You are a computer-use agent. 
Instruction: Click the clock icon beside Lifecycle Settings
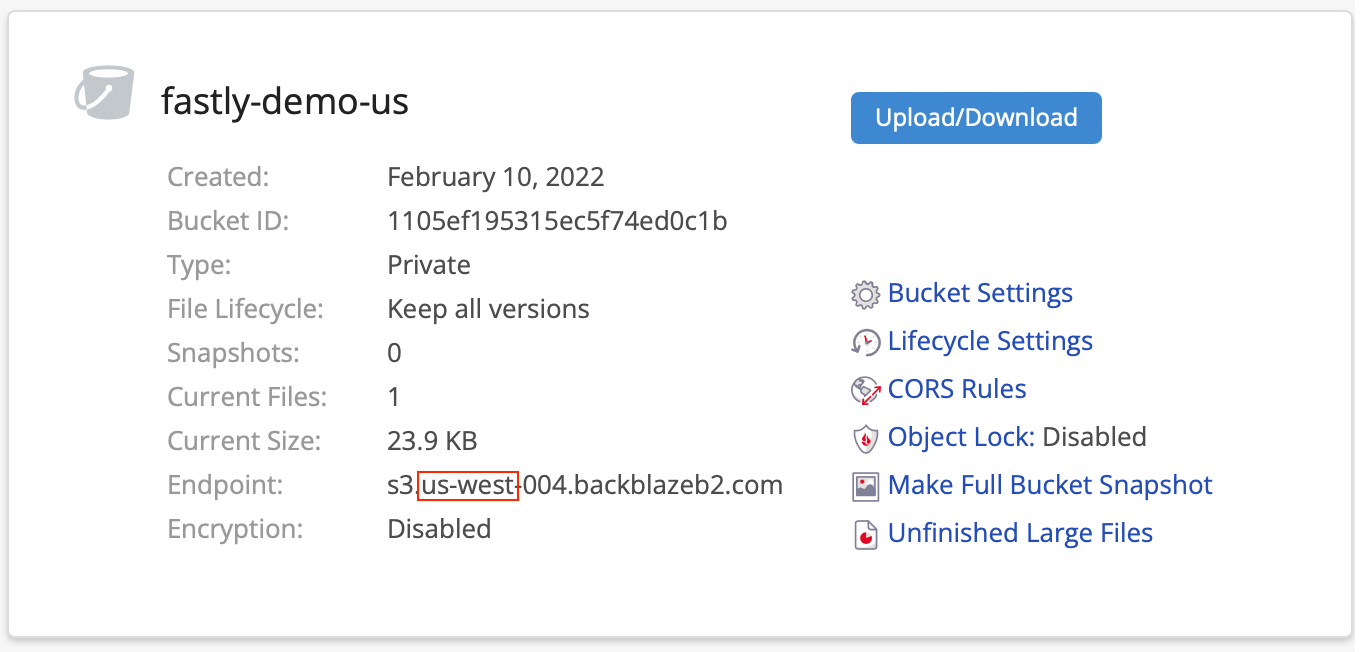866,341
